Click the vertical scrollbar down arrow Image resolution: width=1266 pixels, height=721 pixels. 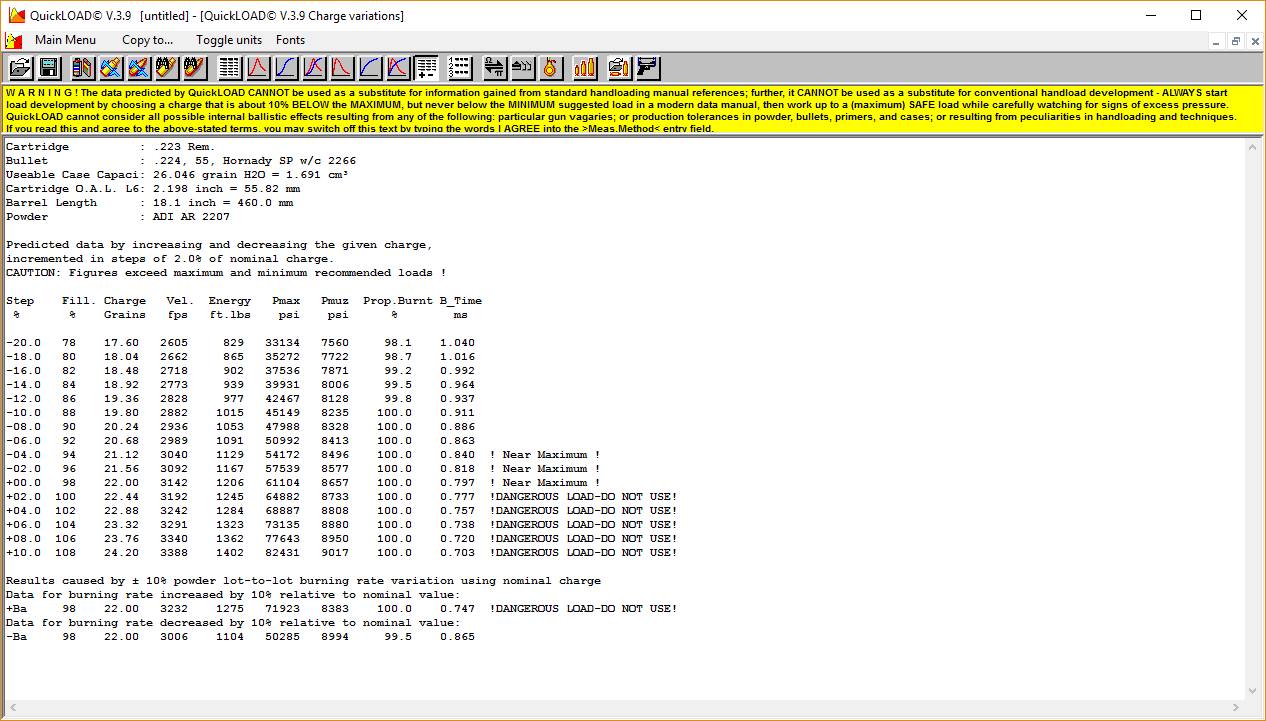coord(1254,690)
